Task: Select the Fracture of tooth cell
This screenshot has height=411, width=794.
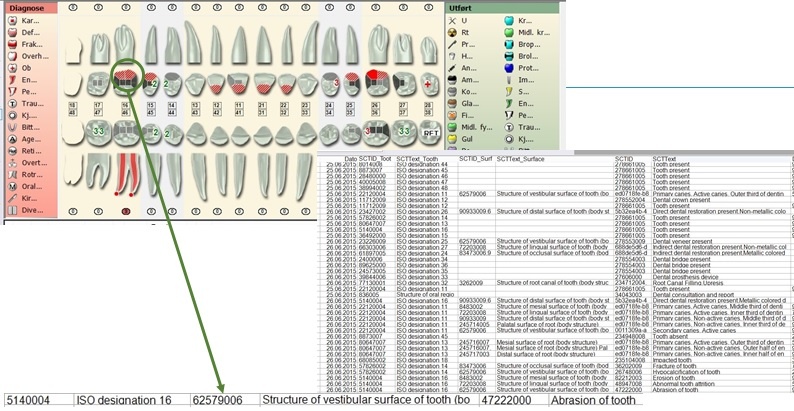Action: coord(674,366)
